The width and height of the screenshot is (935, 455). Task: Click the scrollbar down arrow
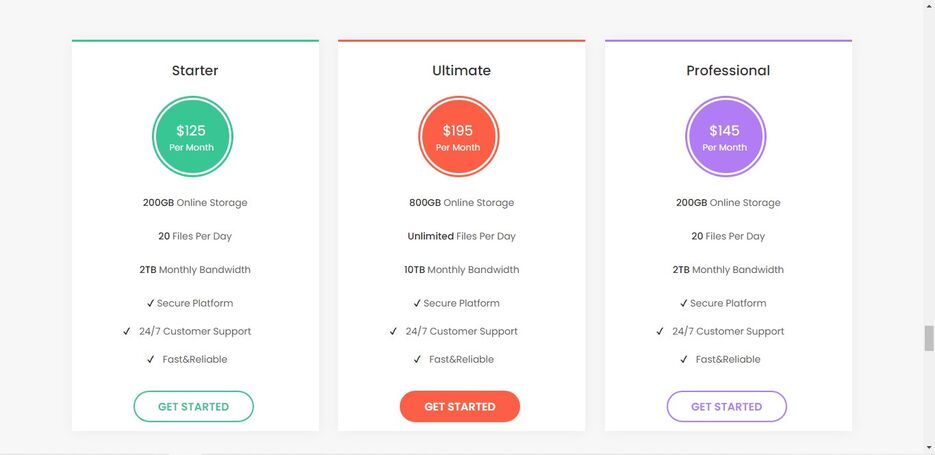928,447
